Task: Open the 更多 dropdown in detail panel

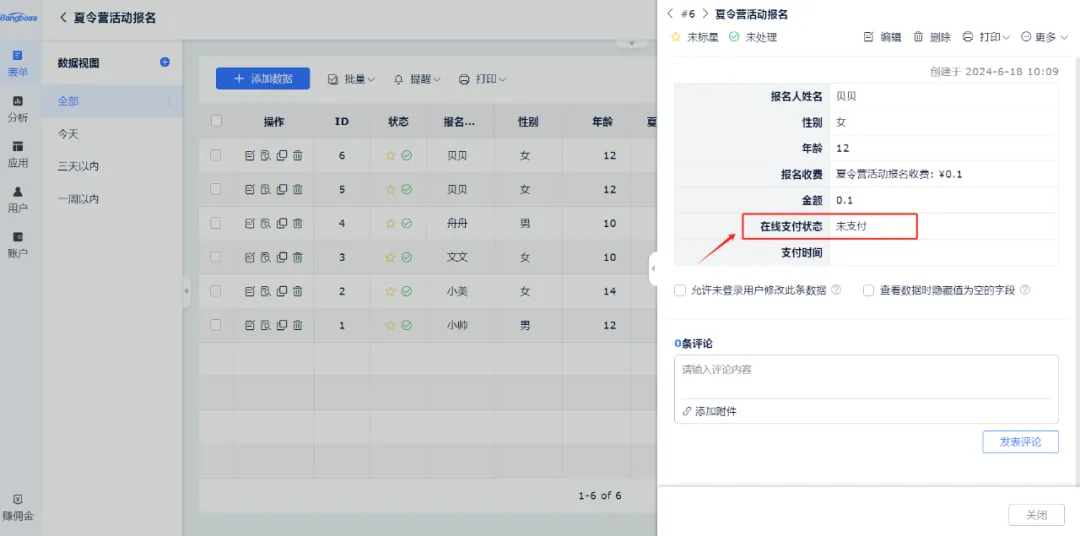Action: (1044, 37)
